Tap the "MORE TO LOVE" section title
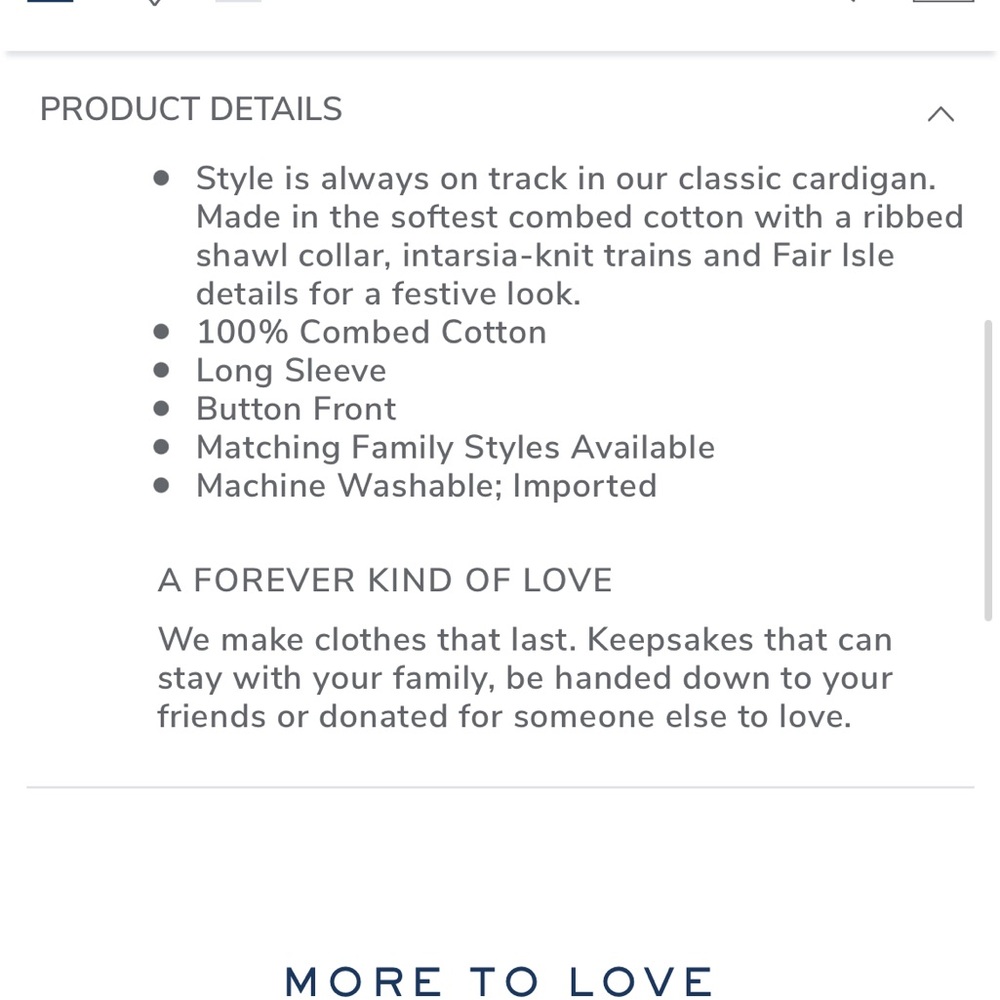The width and height of the screenshot is (1000, 1000). [499, 981]
